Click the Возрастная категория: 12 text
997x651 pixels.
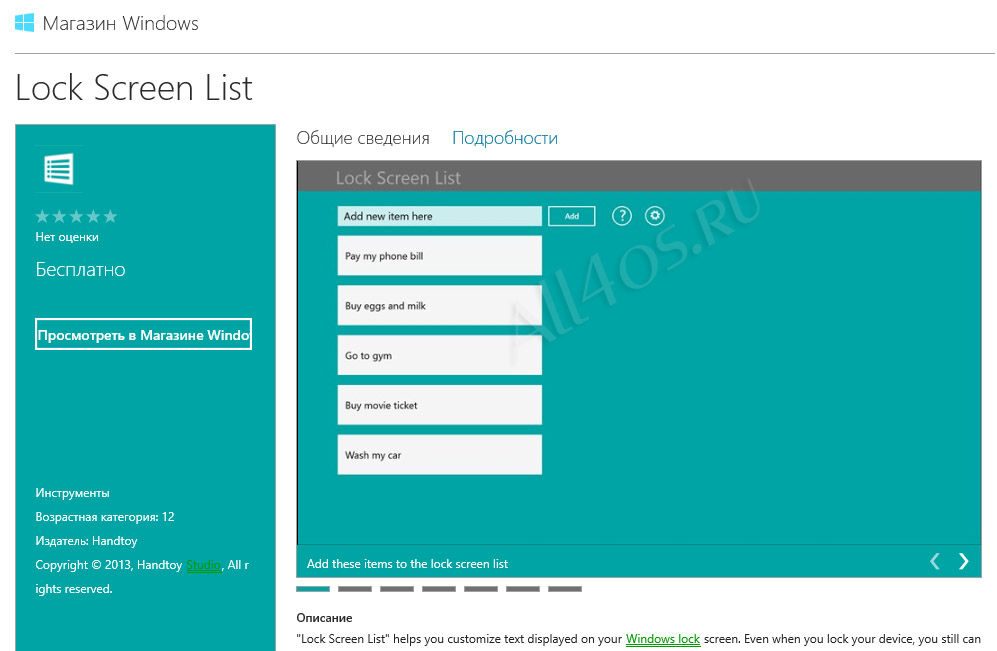105,517
